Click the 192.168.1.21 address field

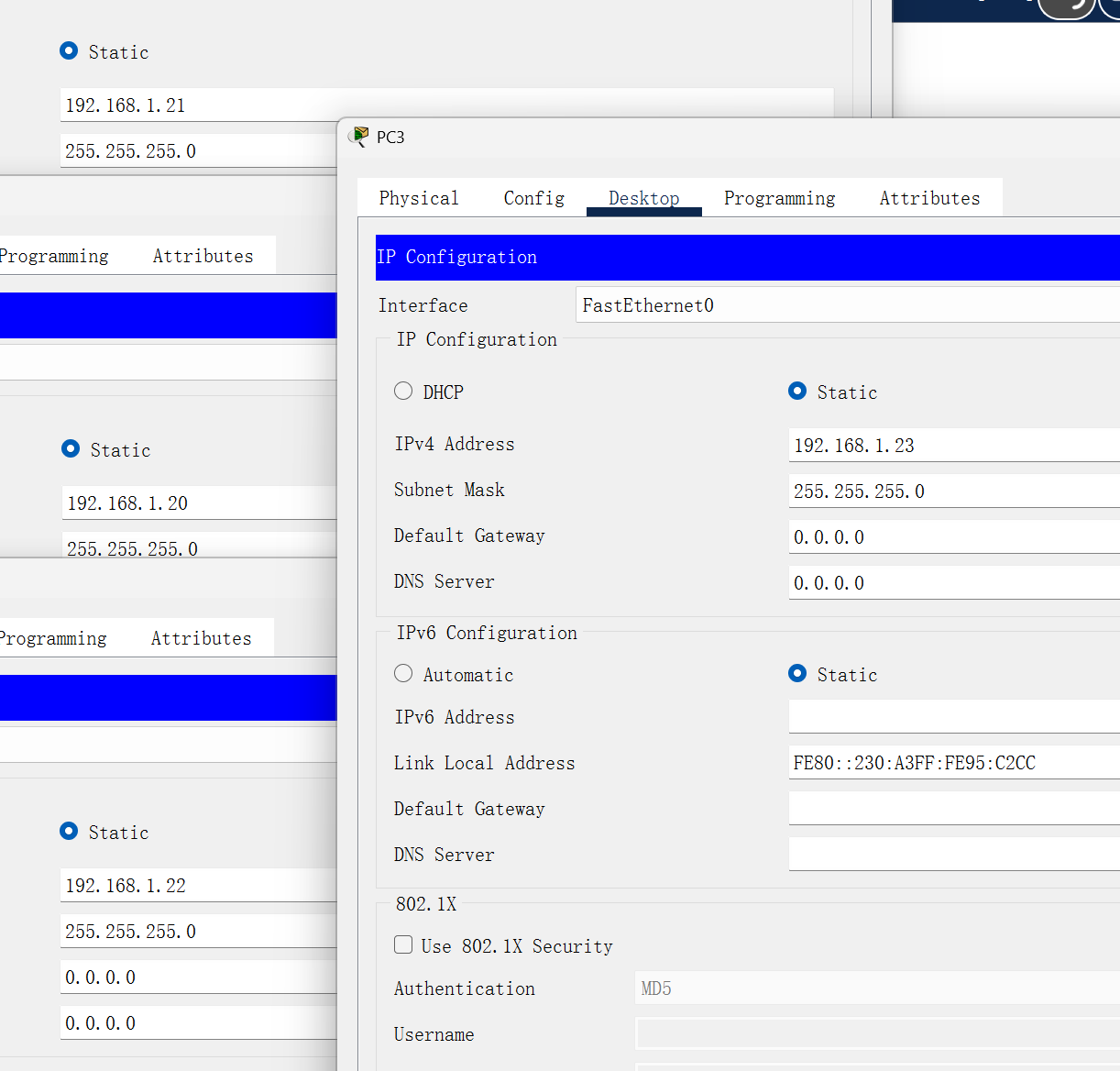447,105
